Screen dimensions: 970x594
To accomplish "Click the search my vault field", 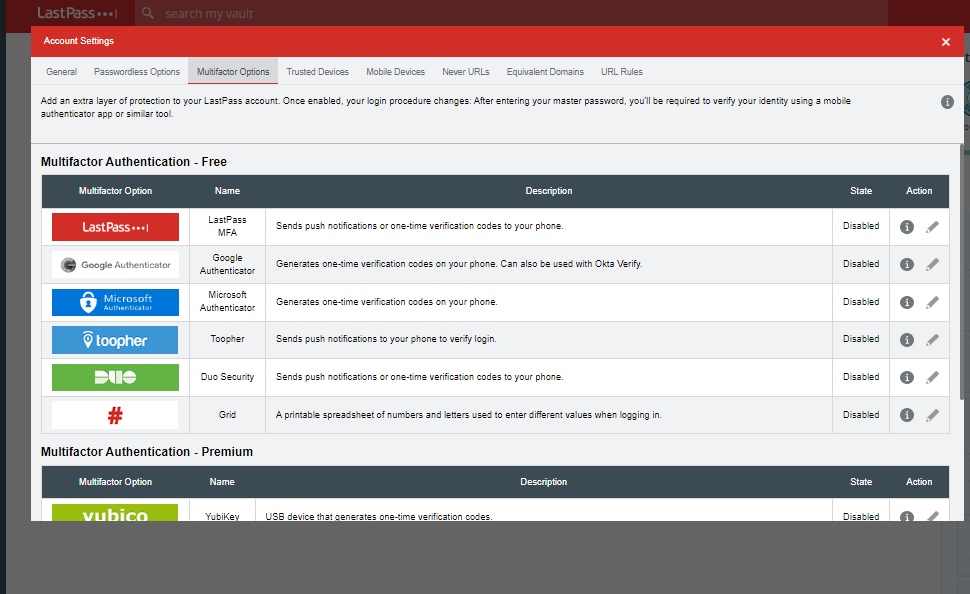I will click(511, 13).
